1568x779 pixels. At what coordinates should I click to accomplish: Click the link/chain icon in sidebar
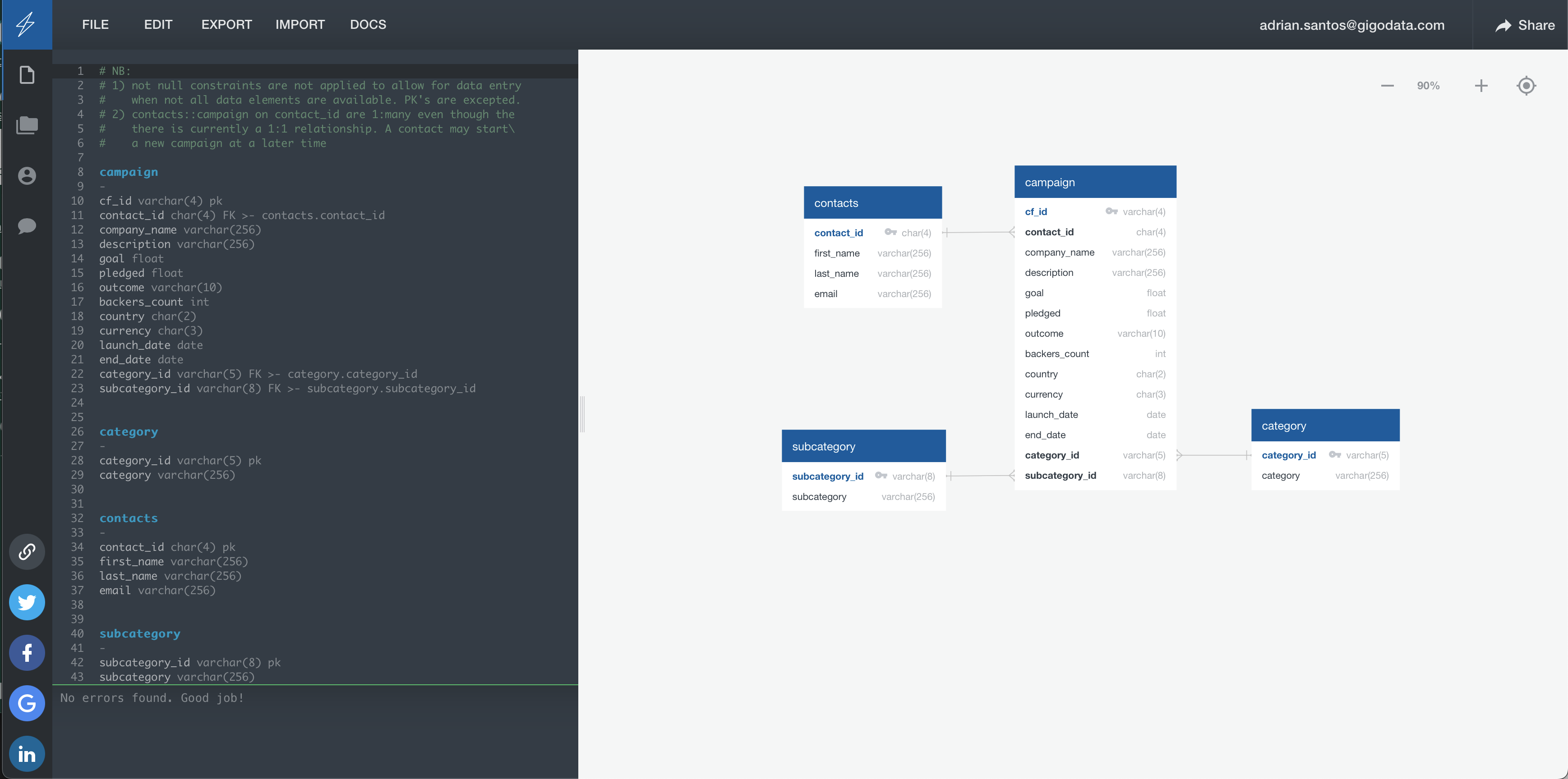point(26,550)
